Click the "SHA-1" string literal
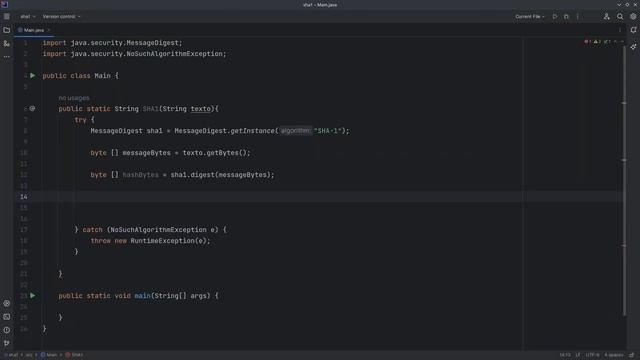The image size is (640, 360). click(x=328, y=131)
